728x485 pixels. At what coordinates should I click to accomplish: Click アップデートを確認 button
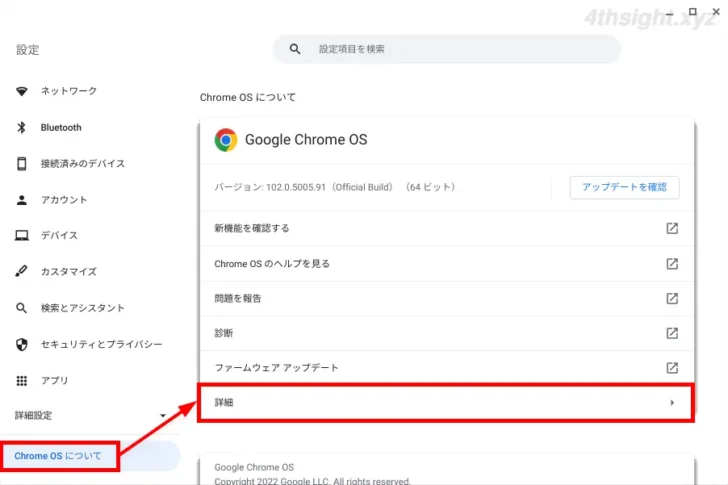[624, 187]
